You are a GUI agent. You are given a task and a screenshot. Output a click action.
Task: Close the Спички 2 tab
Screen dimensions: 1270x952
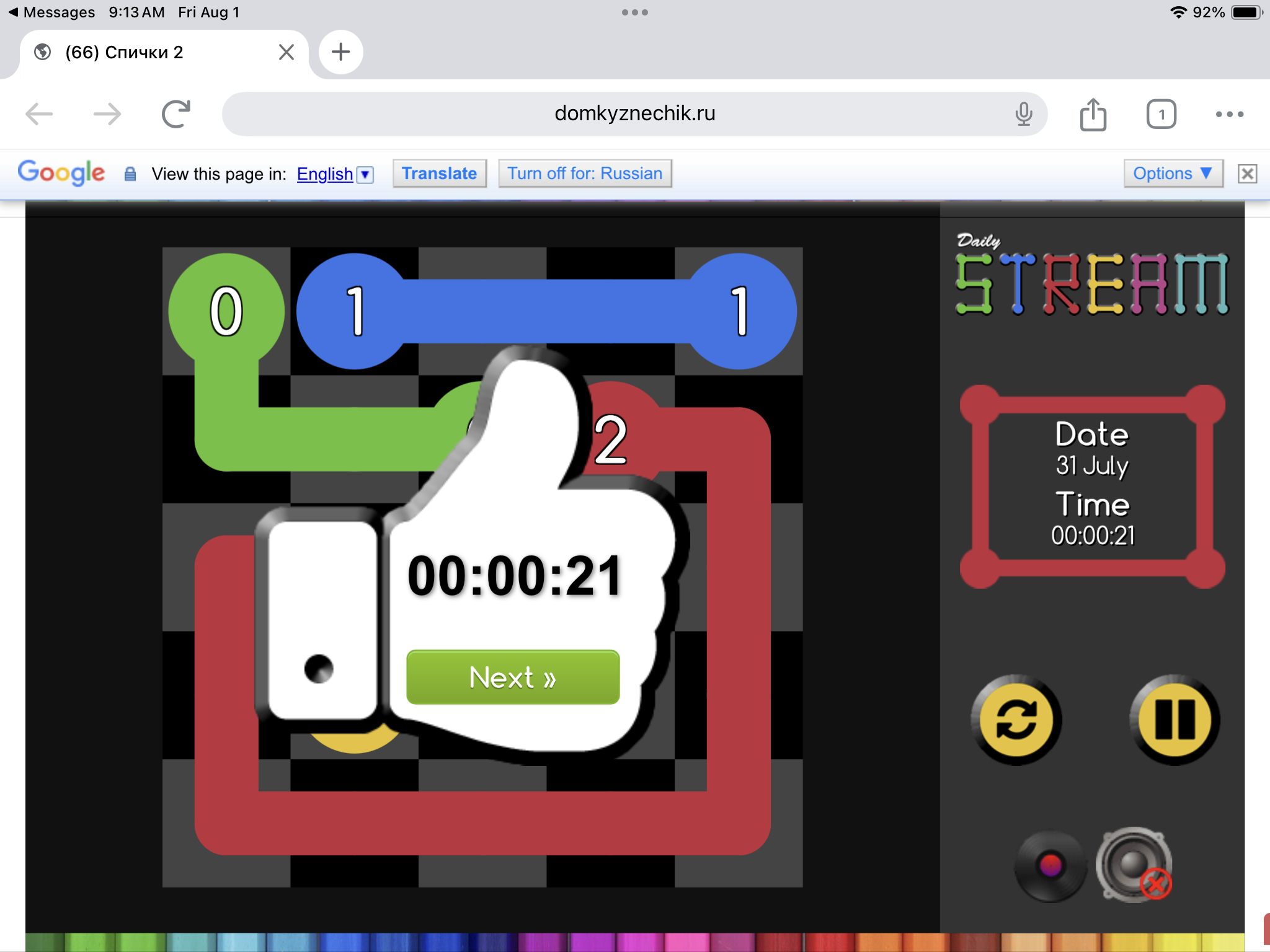pos(286,52)
